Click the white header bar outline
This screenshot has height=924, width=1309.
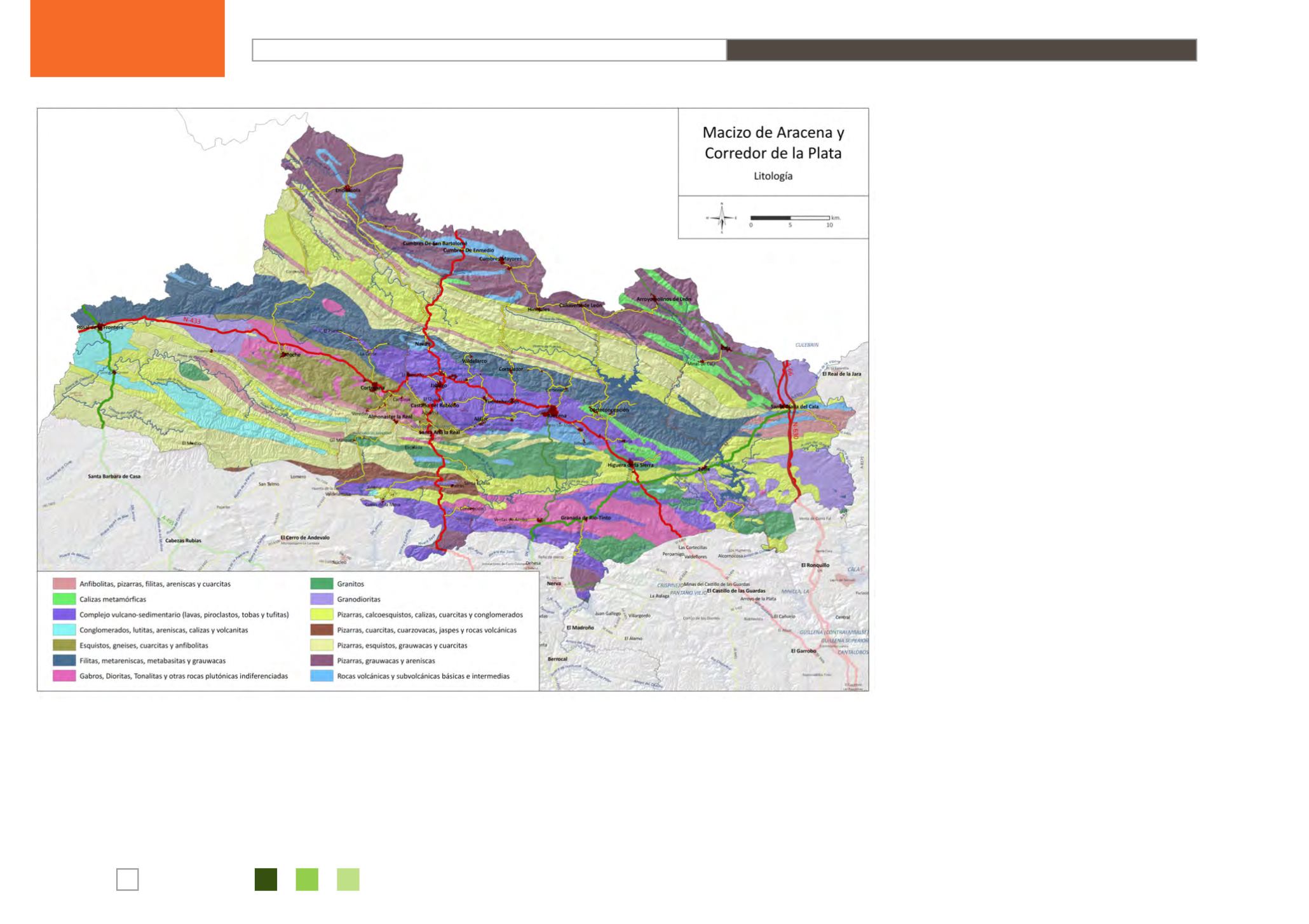[489, 50]
